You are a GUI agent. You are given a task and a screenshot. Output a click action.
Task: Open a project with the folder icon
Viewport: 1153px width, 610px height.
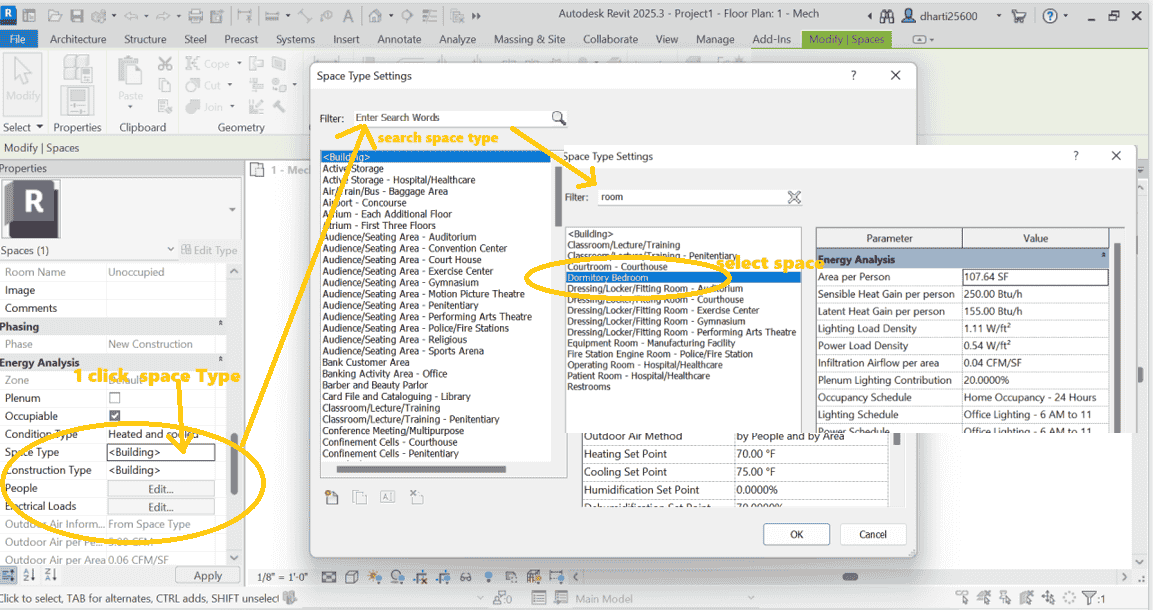coord(55,15)
